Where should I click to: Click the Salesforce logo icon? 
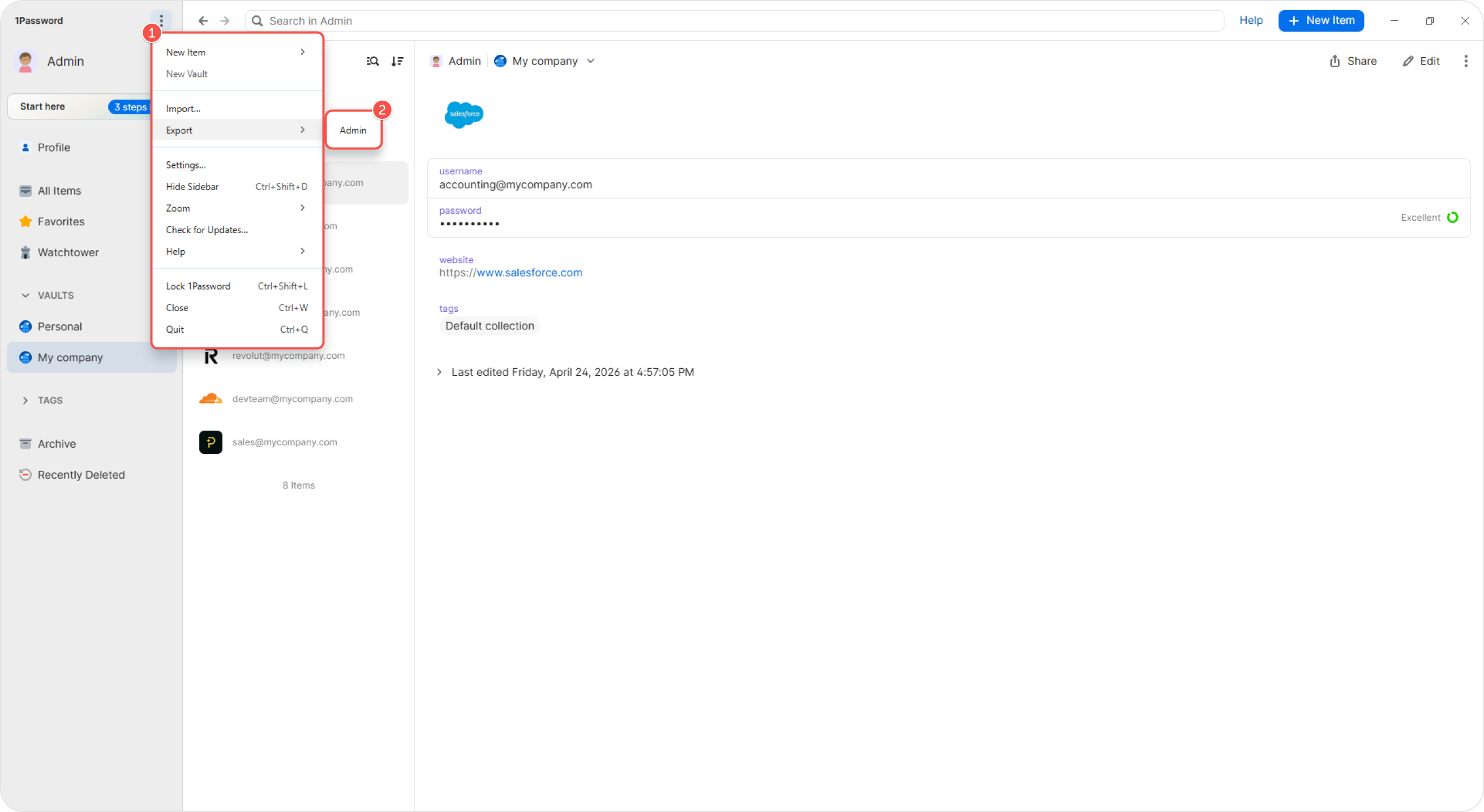coord(464,114)
